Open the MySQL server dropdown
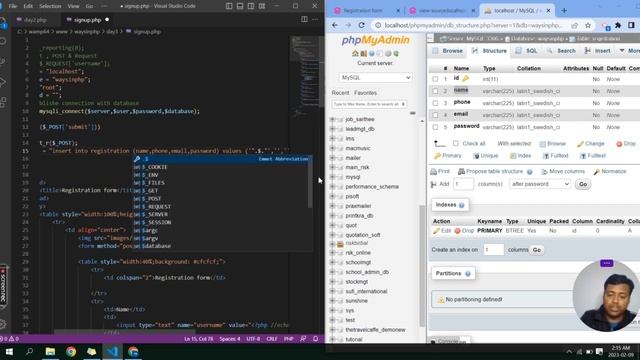Image resolution: width=640 pixels, height=360 pixels. 375,78
